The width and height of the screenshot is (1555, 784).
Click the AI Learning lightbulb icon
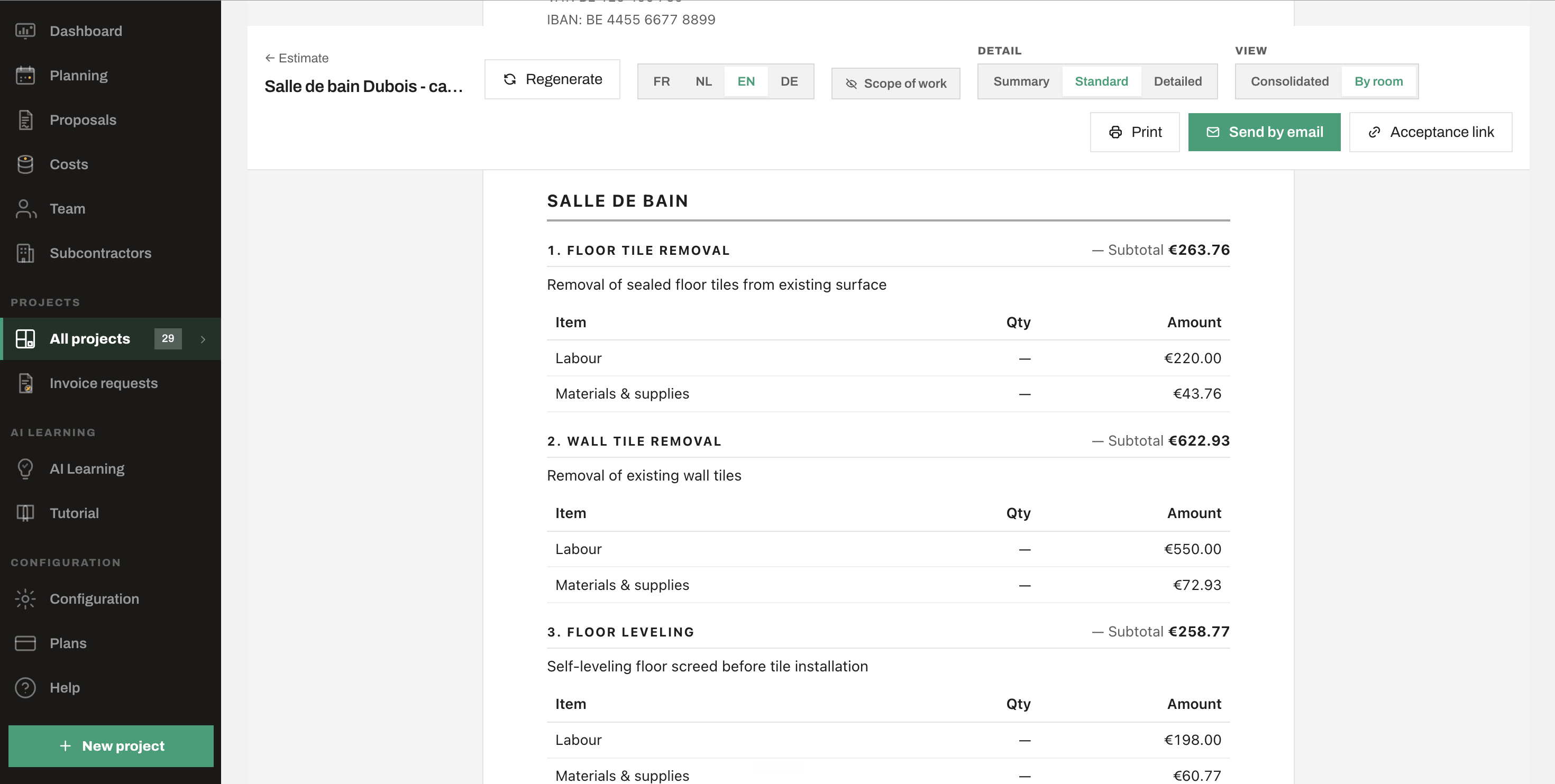pyautogui.click(x=25, y=469)
